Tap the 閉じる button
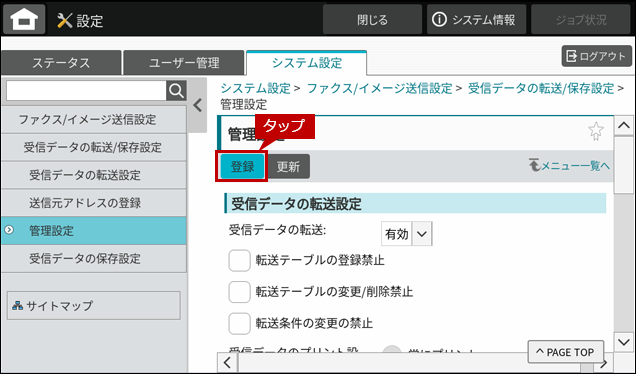Screen dimensions: 636x374 tap(372, 19)
